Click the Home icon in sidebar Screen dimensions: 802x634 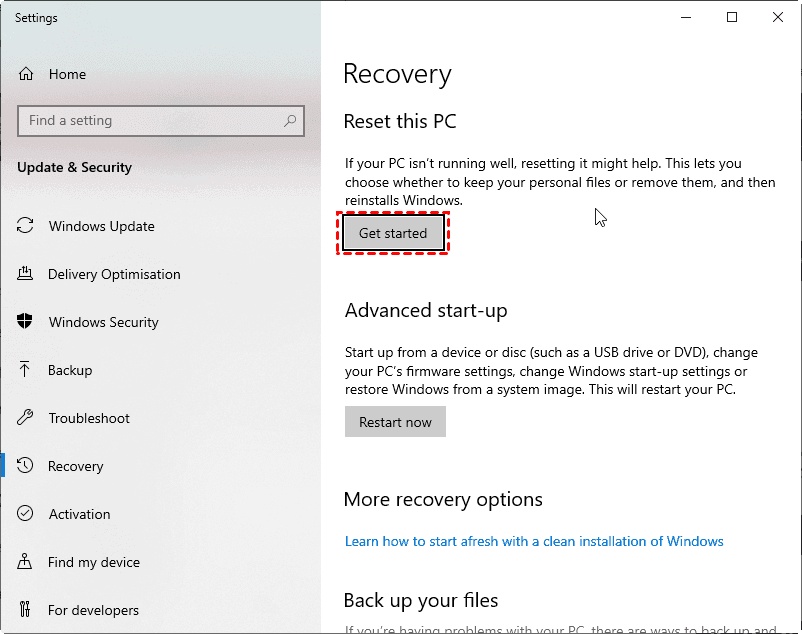tap(26, 74)
